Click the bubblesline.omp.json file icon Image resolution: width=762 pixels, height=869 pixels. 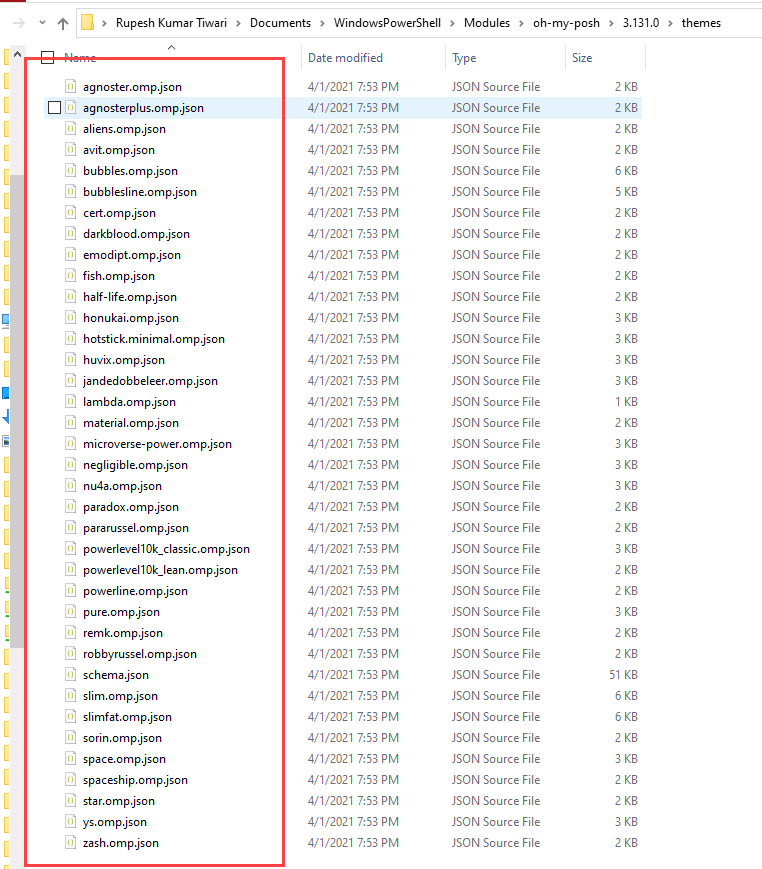70,192
